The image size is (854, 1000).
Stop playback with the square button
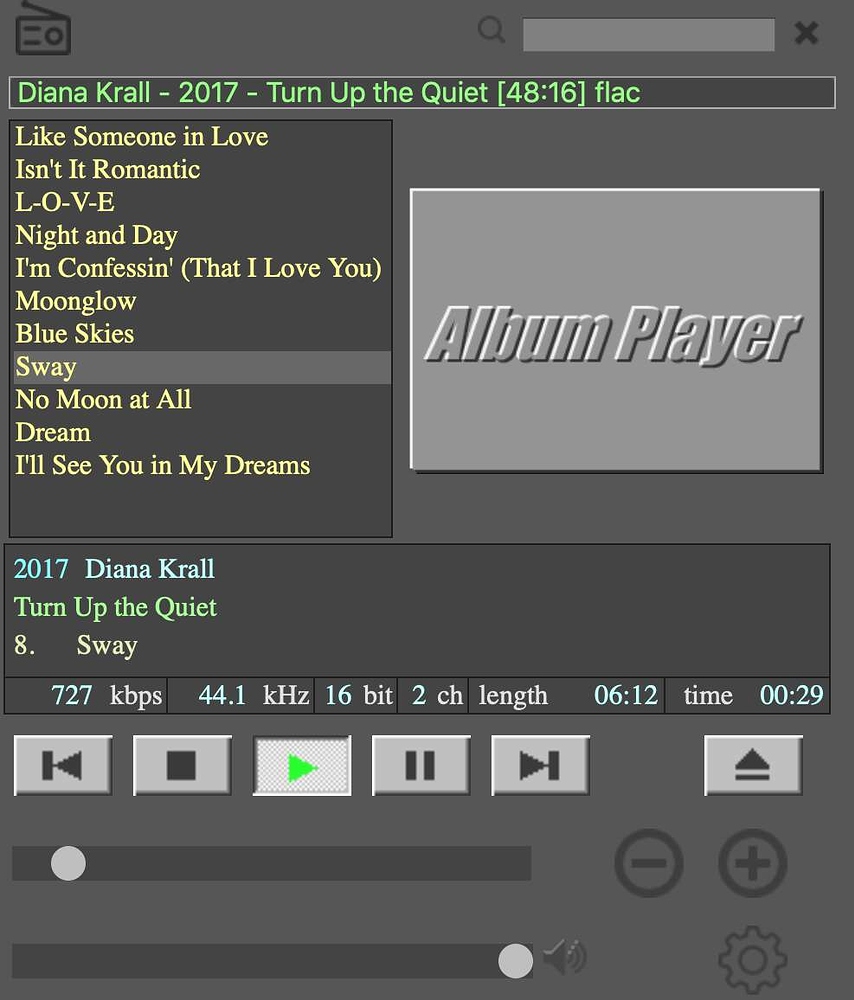point(182,765)
